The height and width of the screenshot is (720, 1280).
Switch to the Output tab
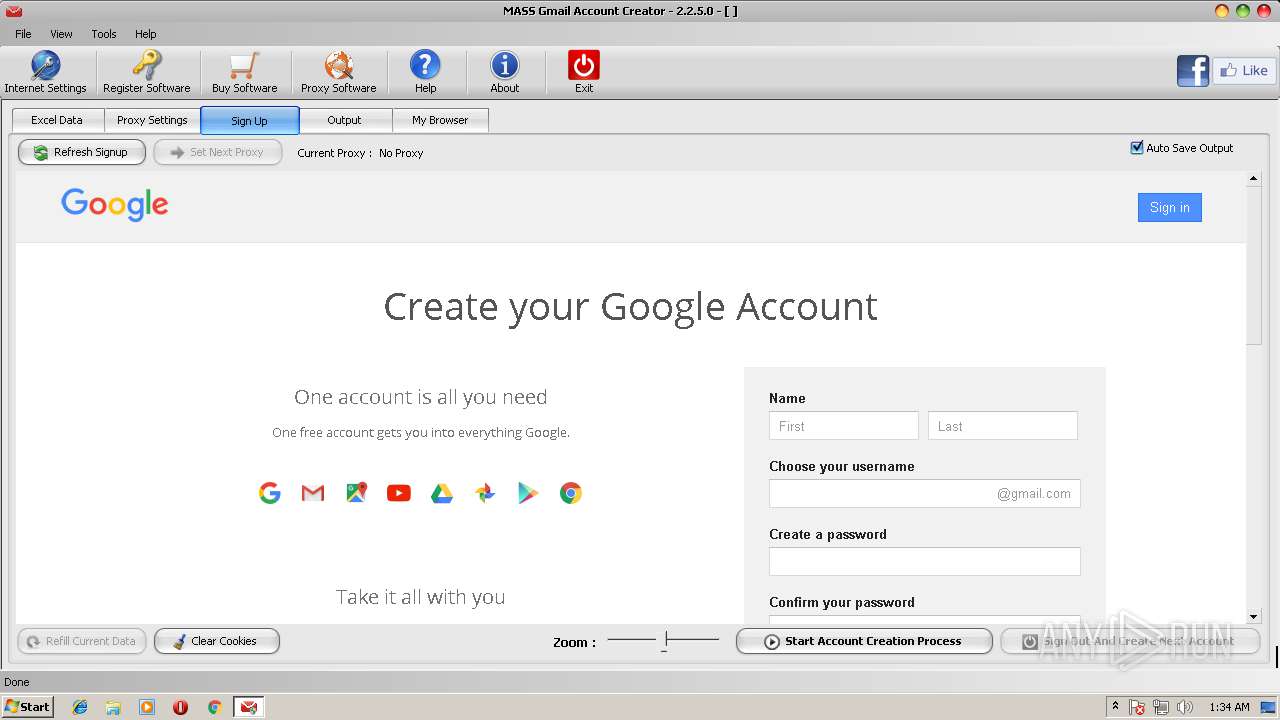[x=344, y=120]
